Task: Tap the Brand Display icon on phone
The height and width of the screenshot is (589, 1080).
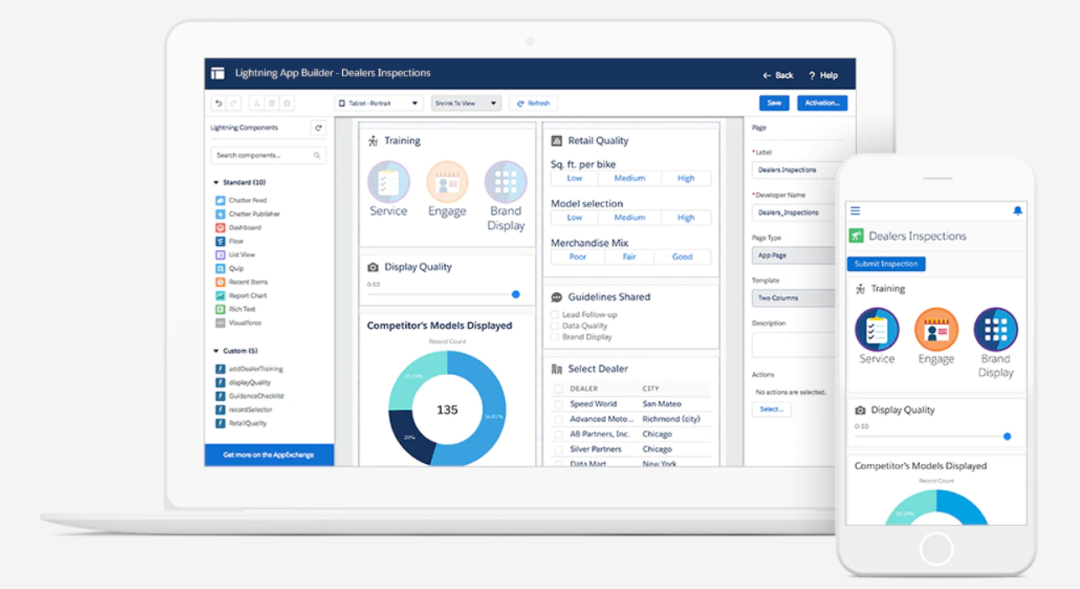Action: click(995, 329)
